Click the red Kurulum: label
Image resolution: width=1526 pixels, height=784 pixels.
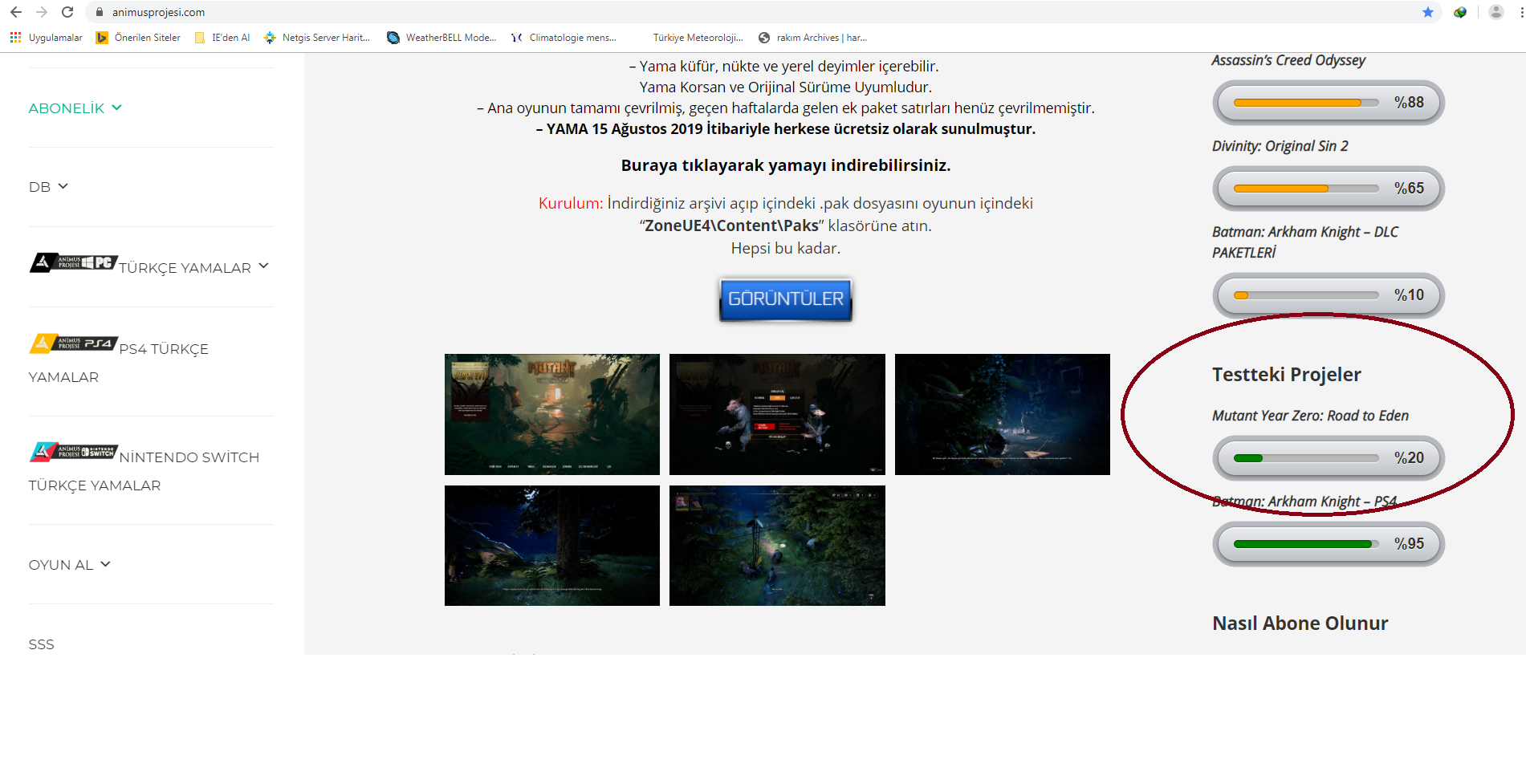point(571,204)
